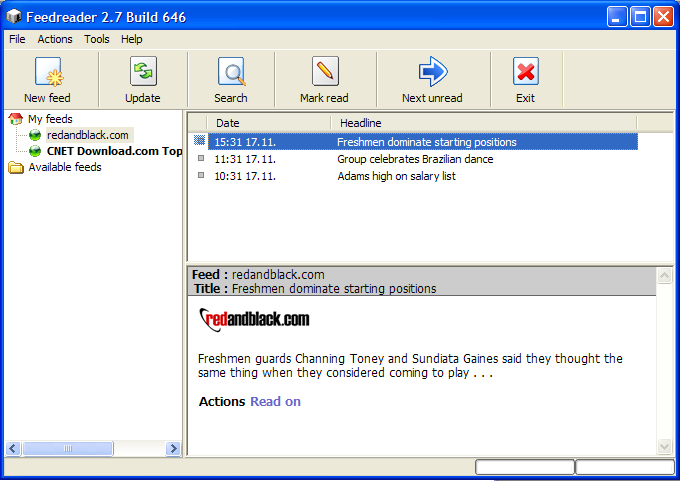This screenshot has height=481, width=680.
Task: Click the Feedreader app icon in title bar
Action: (x=14, y=17)
